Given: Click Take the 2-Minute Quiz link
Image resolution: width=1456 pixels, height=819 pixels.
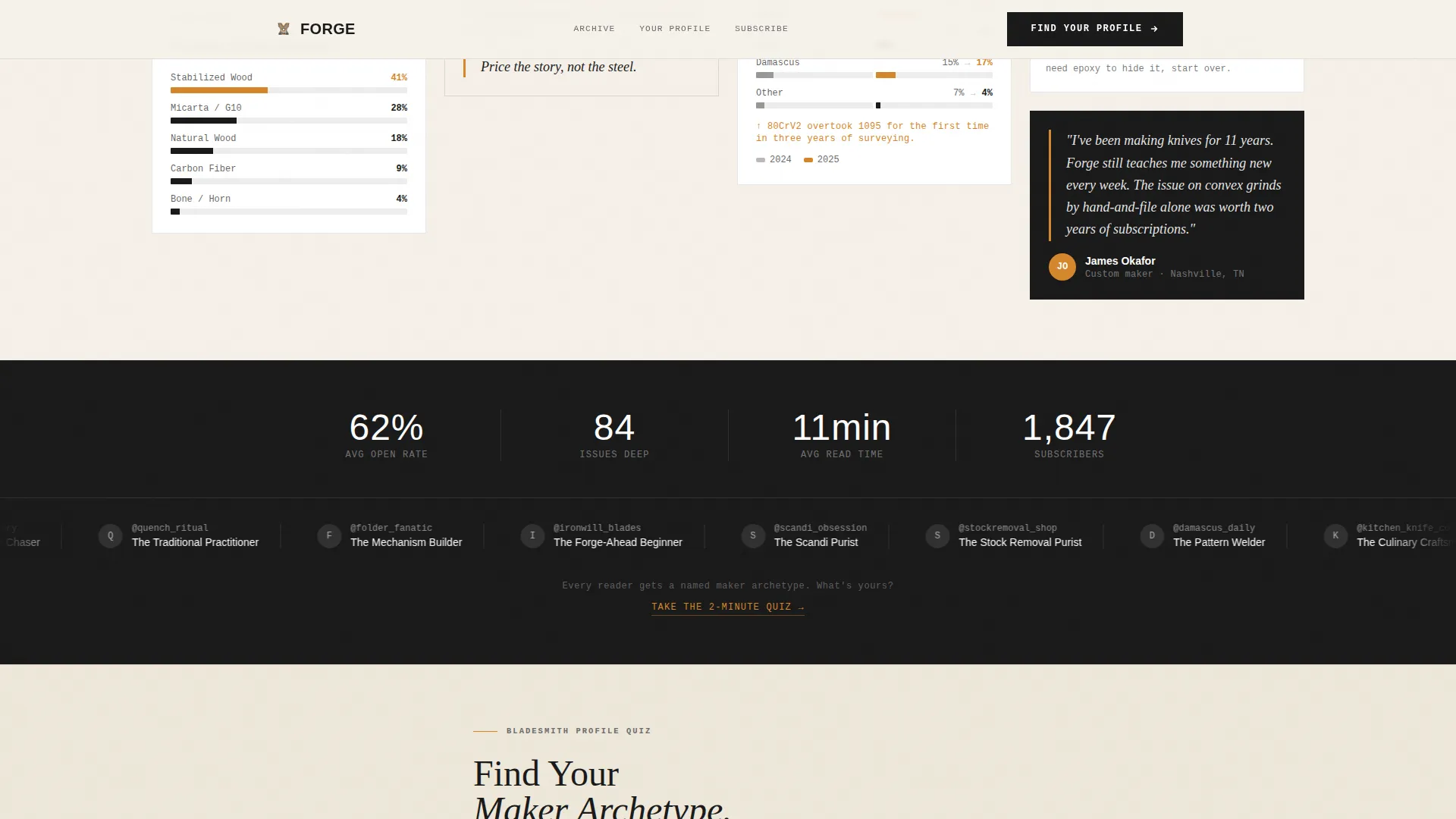Looking at the screenshot, I should tap(728, 607).
